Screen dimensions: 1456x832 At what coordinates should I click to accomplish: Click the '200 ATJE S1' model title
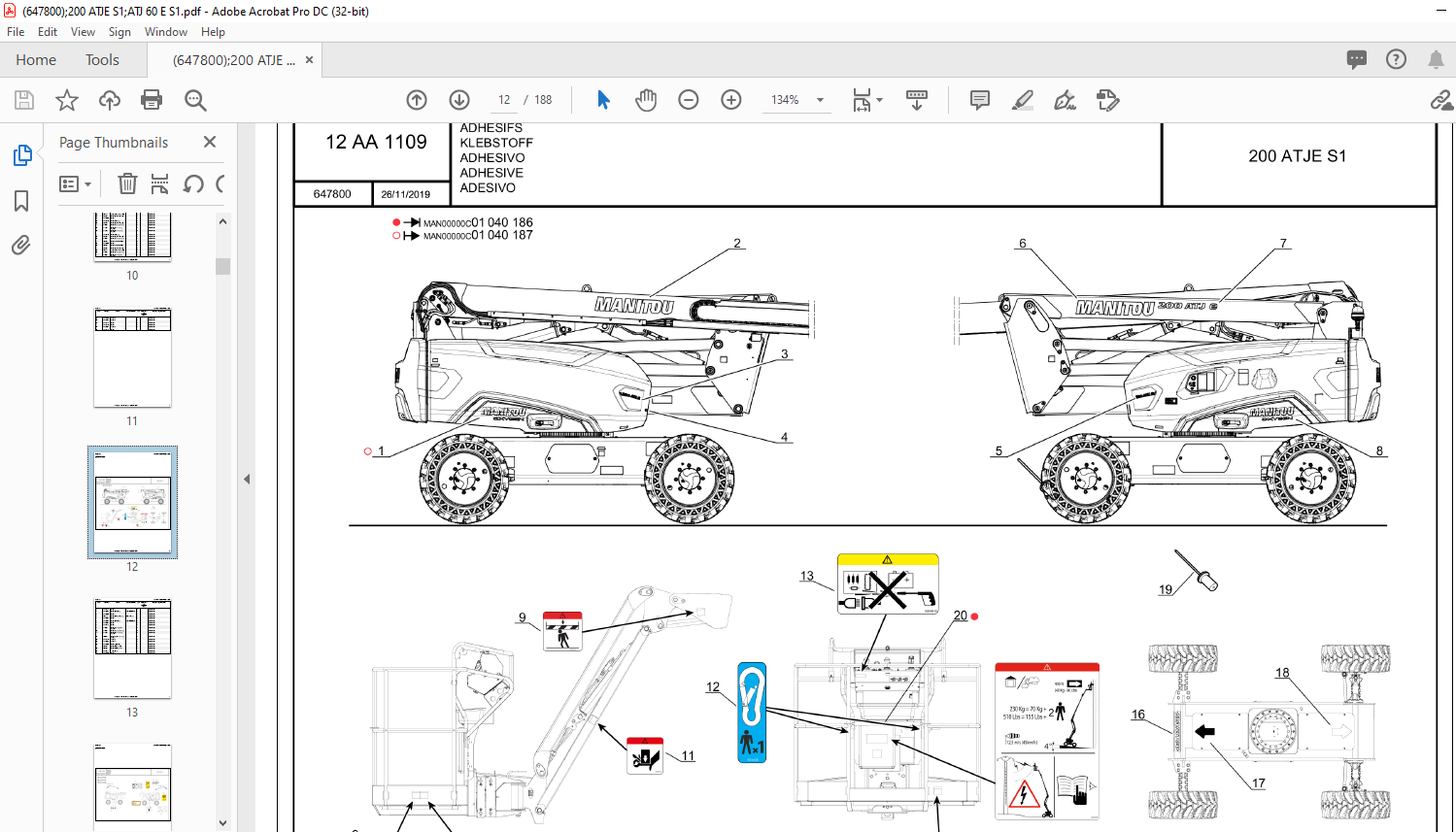1298,156
